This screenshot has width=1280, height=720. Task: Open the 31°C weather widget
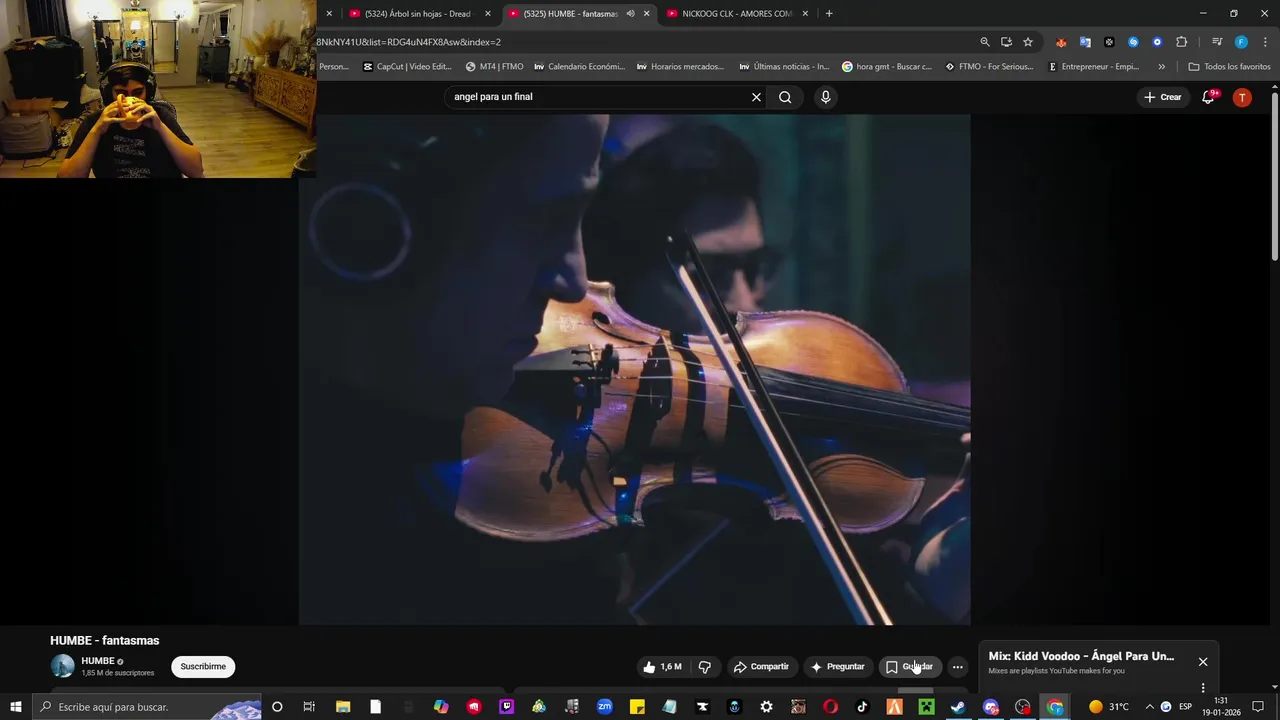pos(1109,707)
